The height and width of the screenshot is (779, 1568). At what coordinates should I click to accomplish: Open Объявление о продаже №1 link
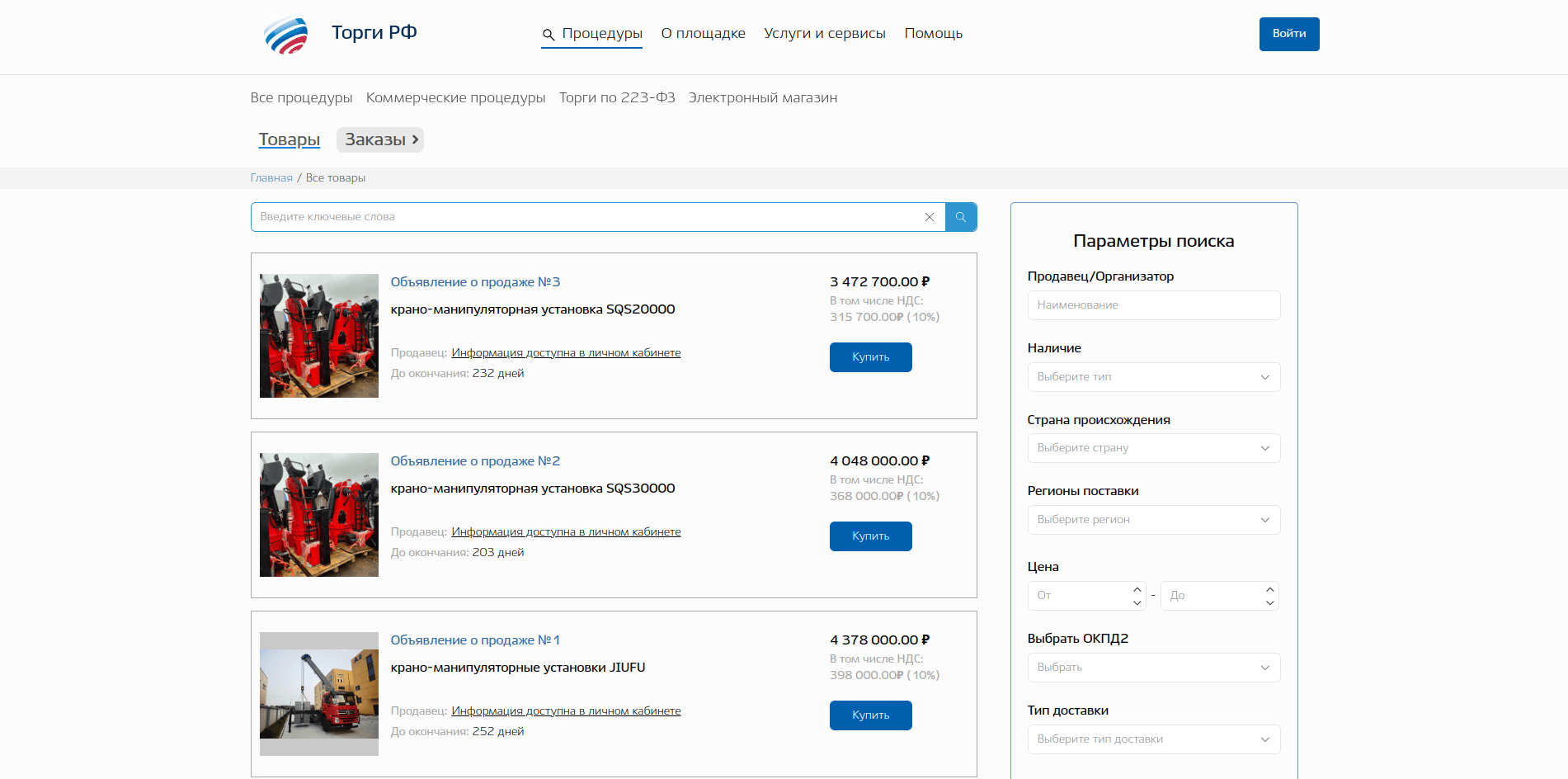(x=475, y=640)
